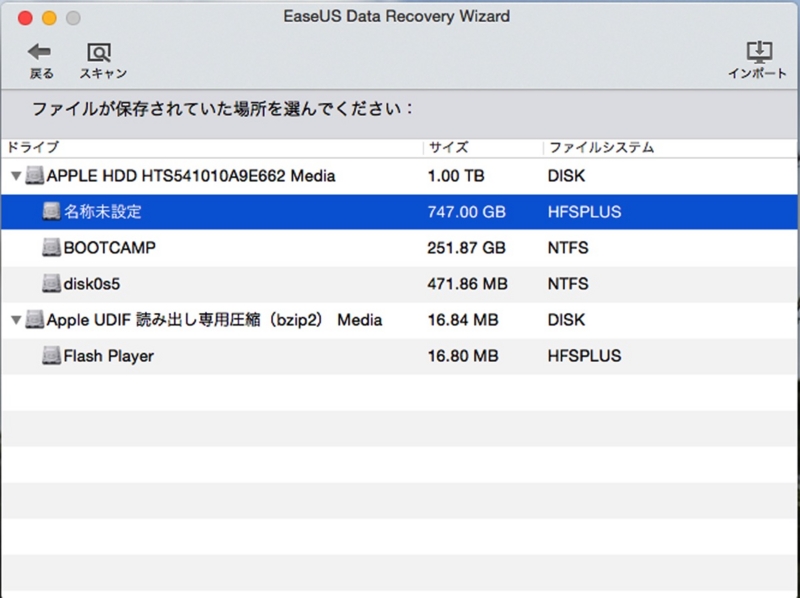Minimize the window with the yellow button
Image resolution: width=800 pixels, height=598 pixels.
coord(49,18)
